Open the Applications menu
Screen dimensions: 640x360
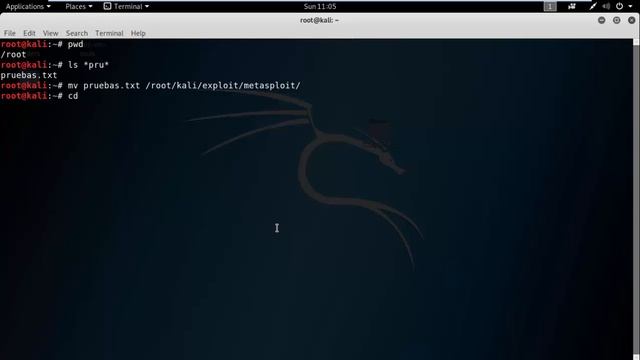(28, 7)
